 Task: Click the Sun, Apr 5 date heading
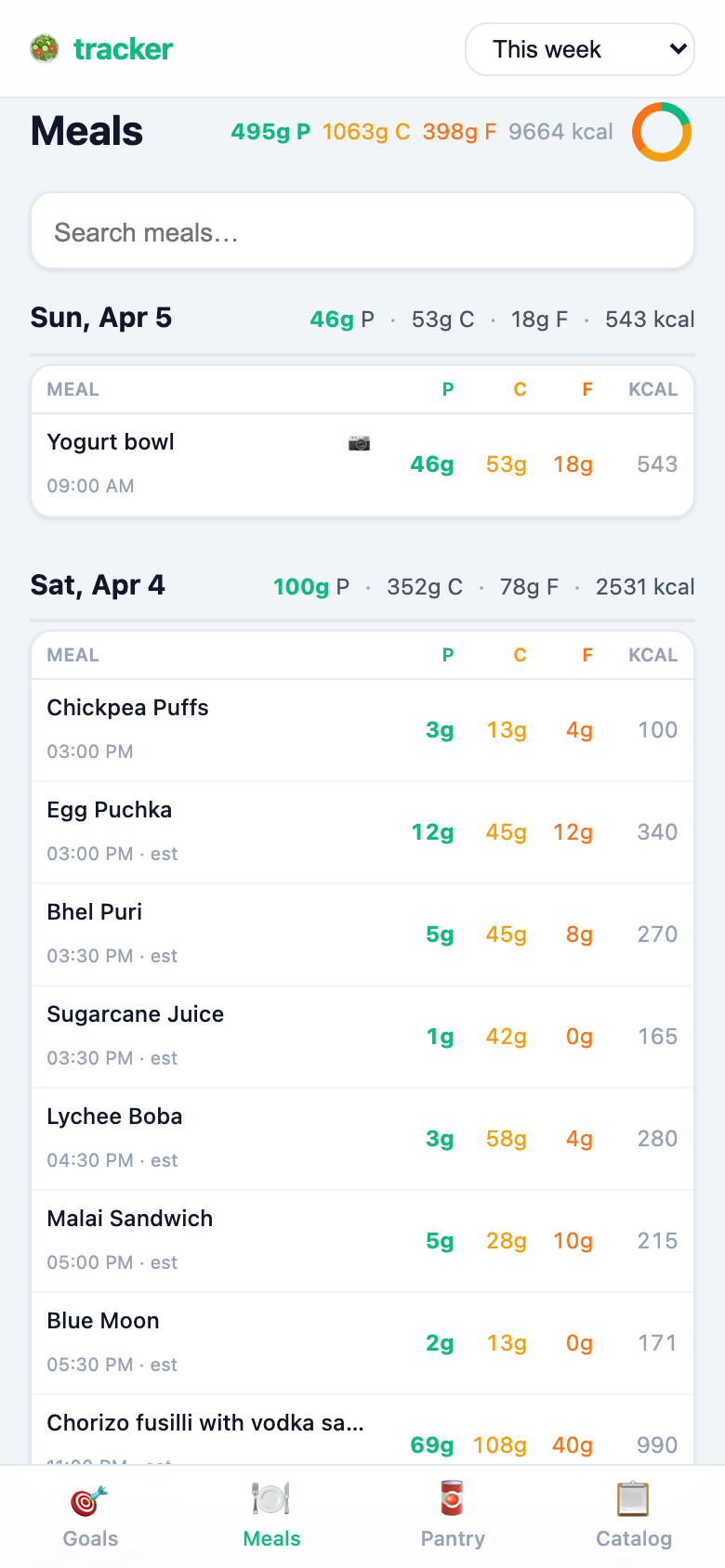pyautogui.click(x=101, y=318)
